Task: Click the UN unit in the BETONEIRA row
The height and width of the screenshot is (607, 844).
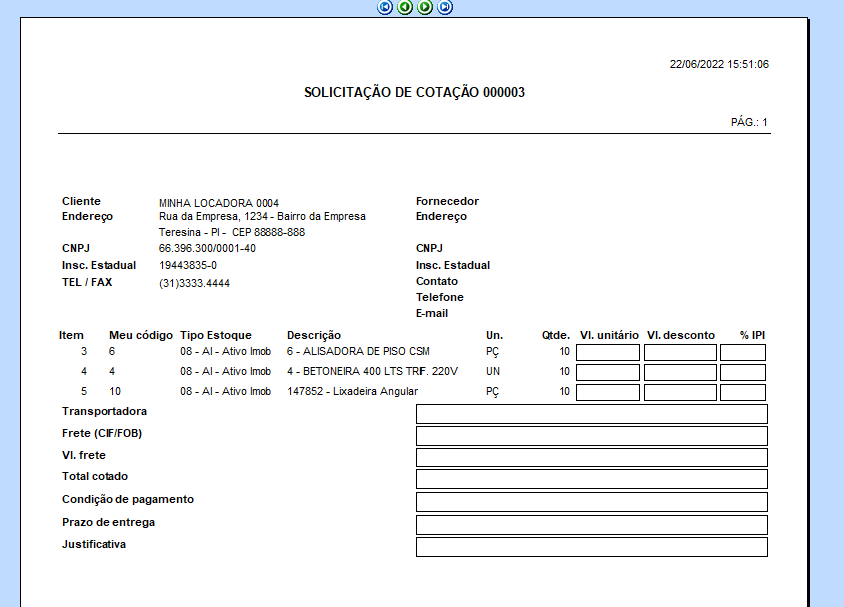Action: 493,371
